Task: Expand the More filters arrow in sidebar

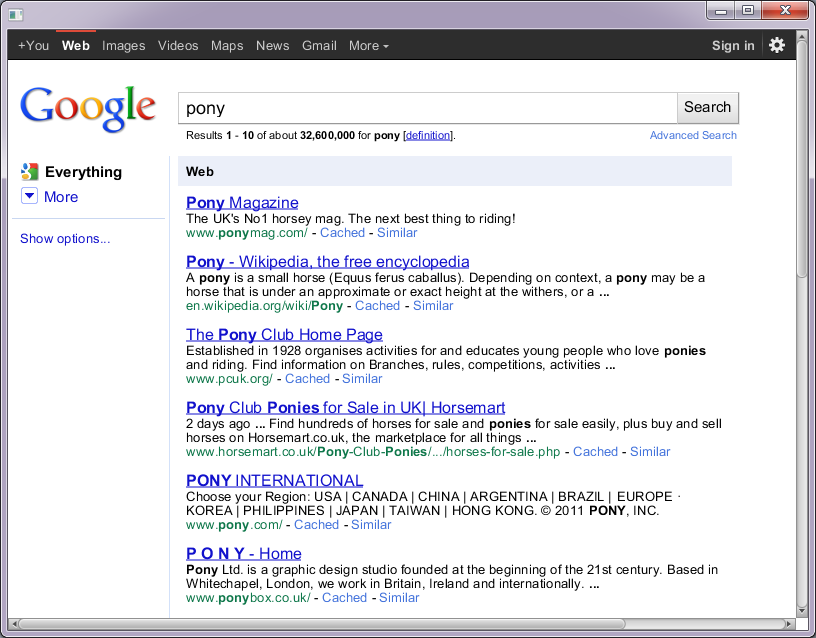Action: click(30, 197)
